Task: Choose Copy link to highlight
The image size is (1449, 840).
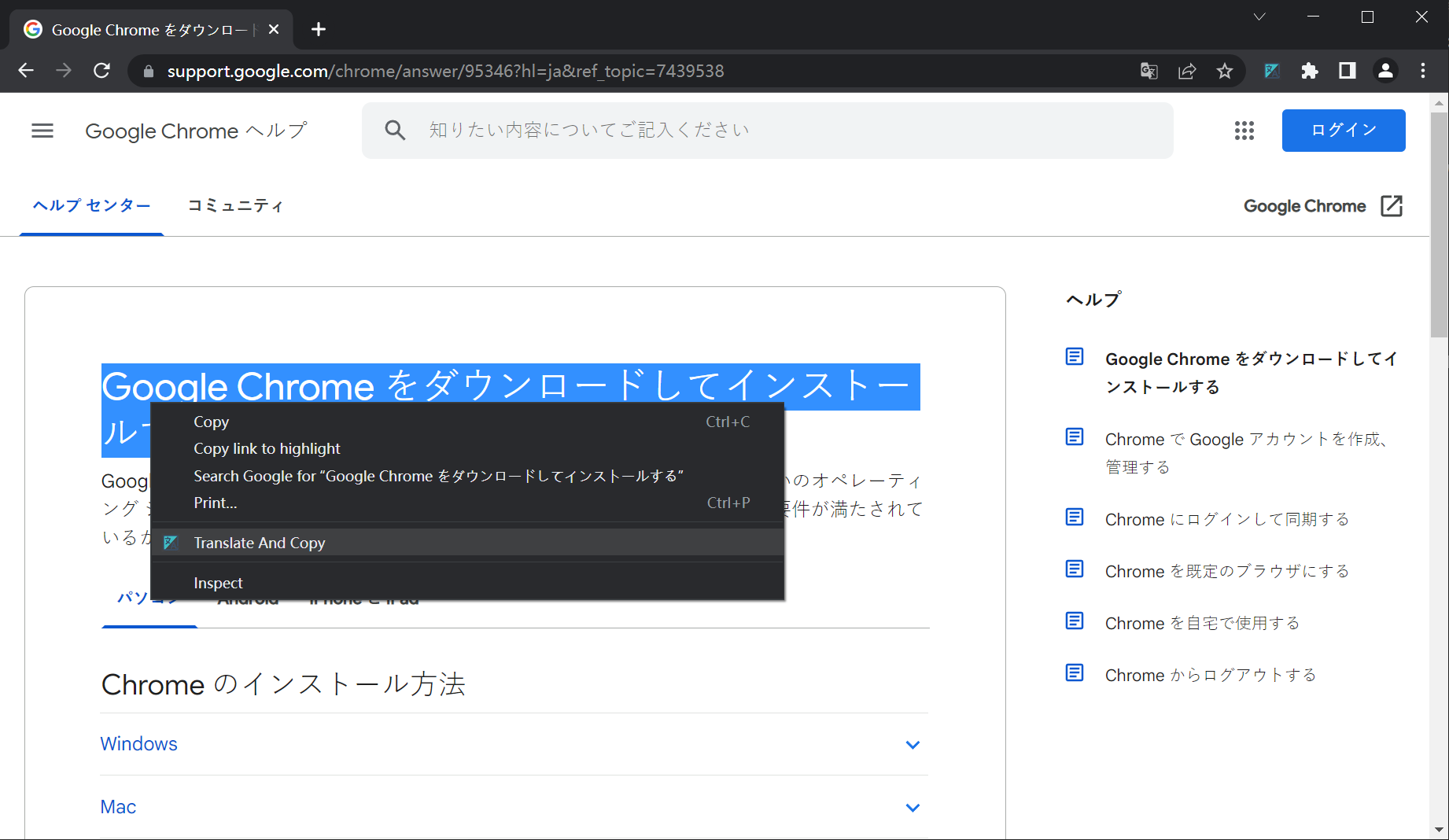Action: (x=467, y=448)
